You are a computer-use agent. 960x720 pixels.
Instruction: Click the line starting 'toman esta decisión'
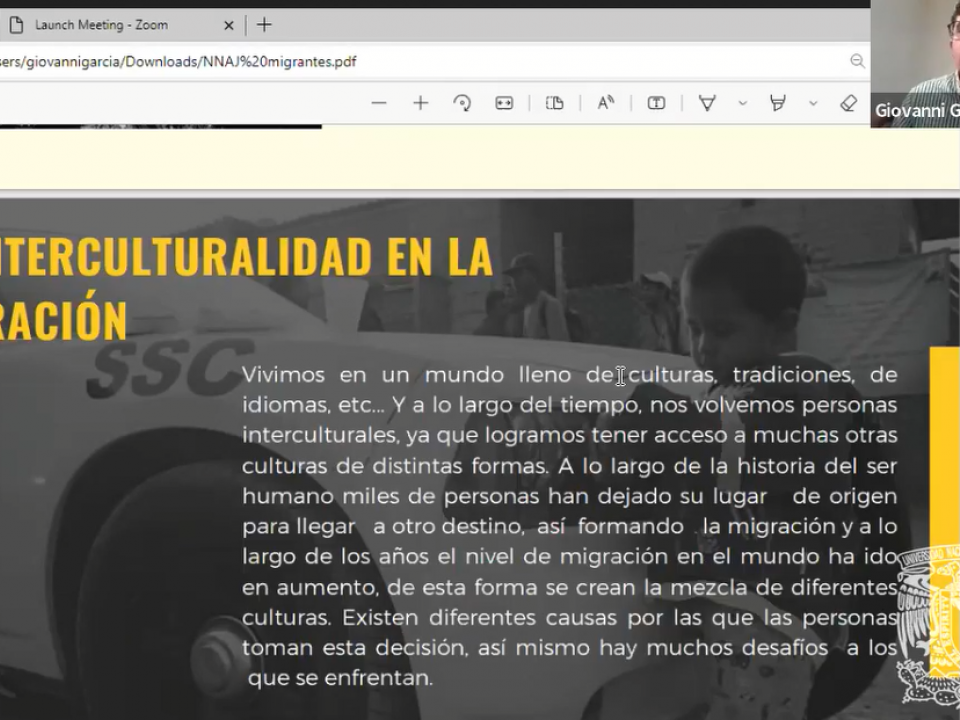pyautogui.click(x=569, y=648)
